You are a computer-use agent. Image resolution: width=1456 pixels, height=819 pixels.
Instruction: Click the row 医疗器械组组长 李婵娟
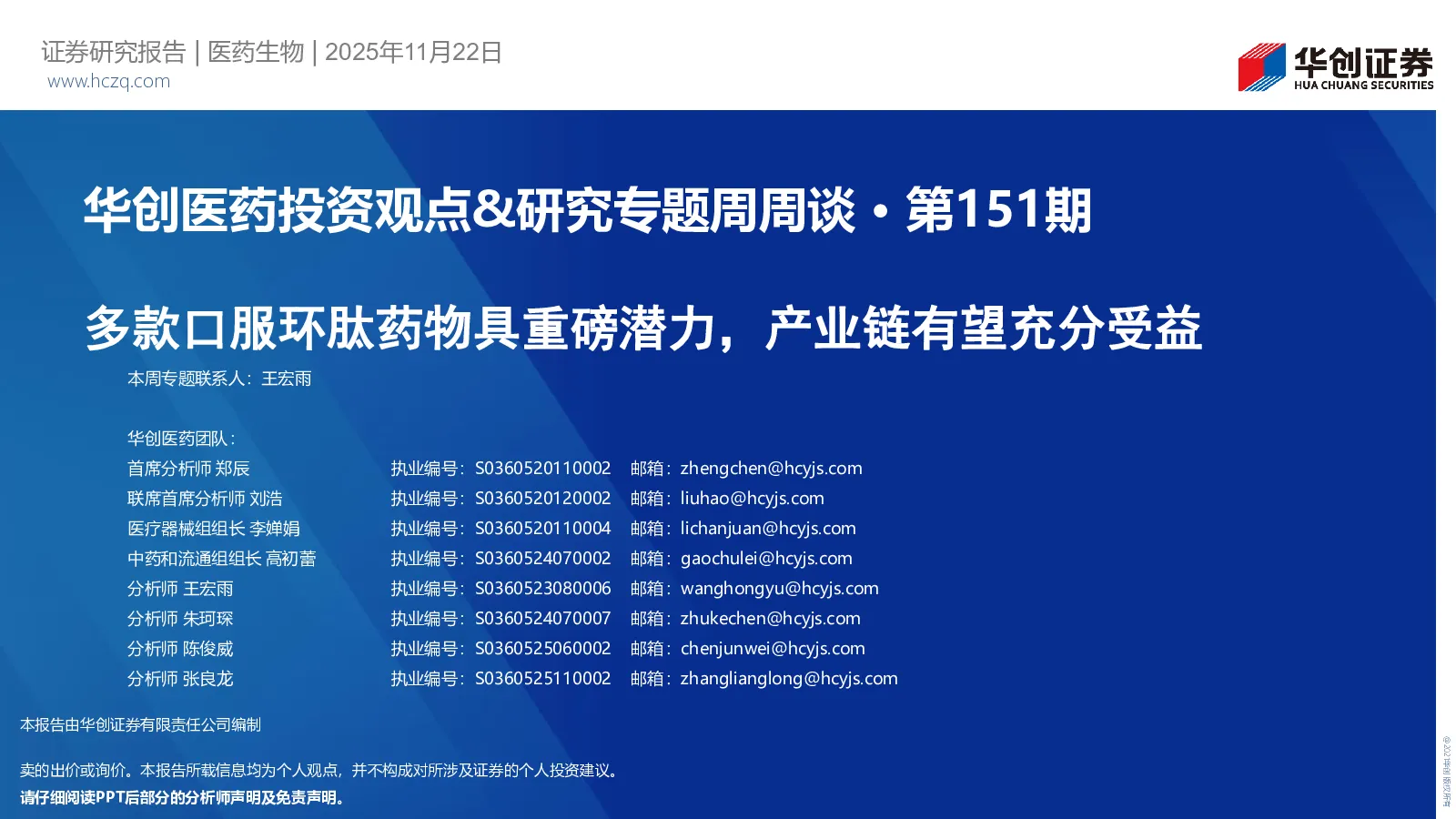point(213,528)
